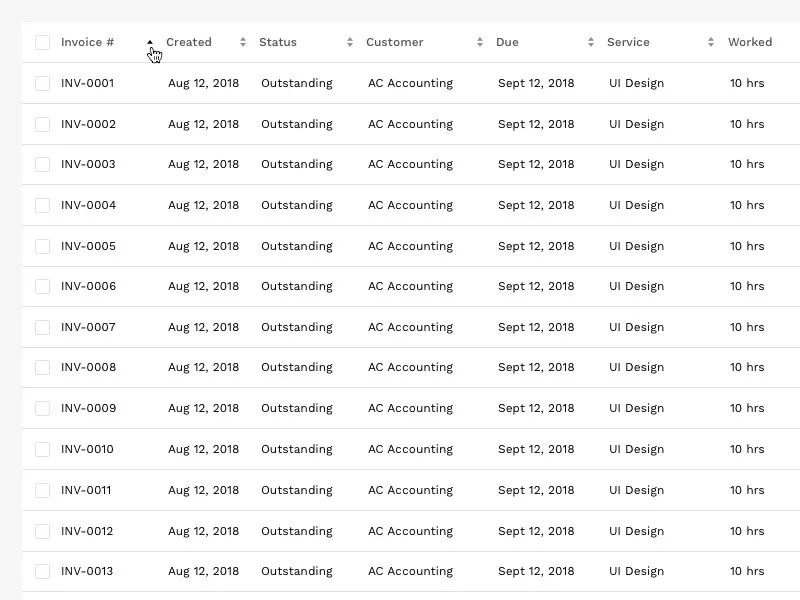Image resolution: width=800 pixels, height=600 pixels.
Task: Click Outstanding status of INV-0004
Action: (x=297, y=205)
